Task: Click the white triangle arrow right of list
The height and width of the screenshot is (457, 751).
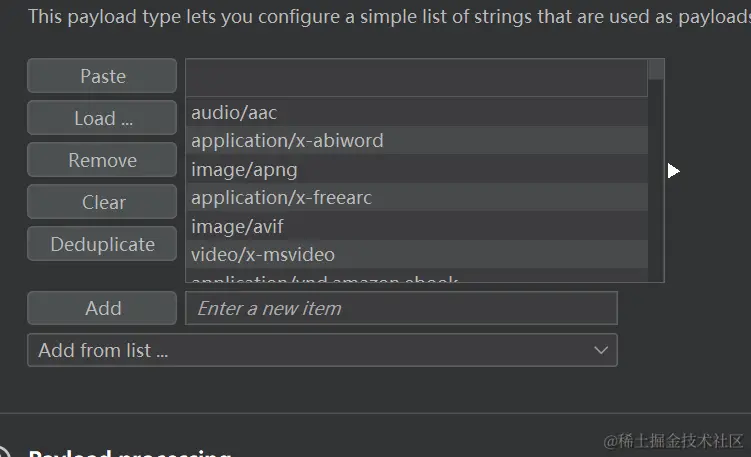Action: 673,171
